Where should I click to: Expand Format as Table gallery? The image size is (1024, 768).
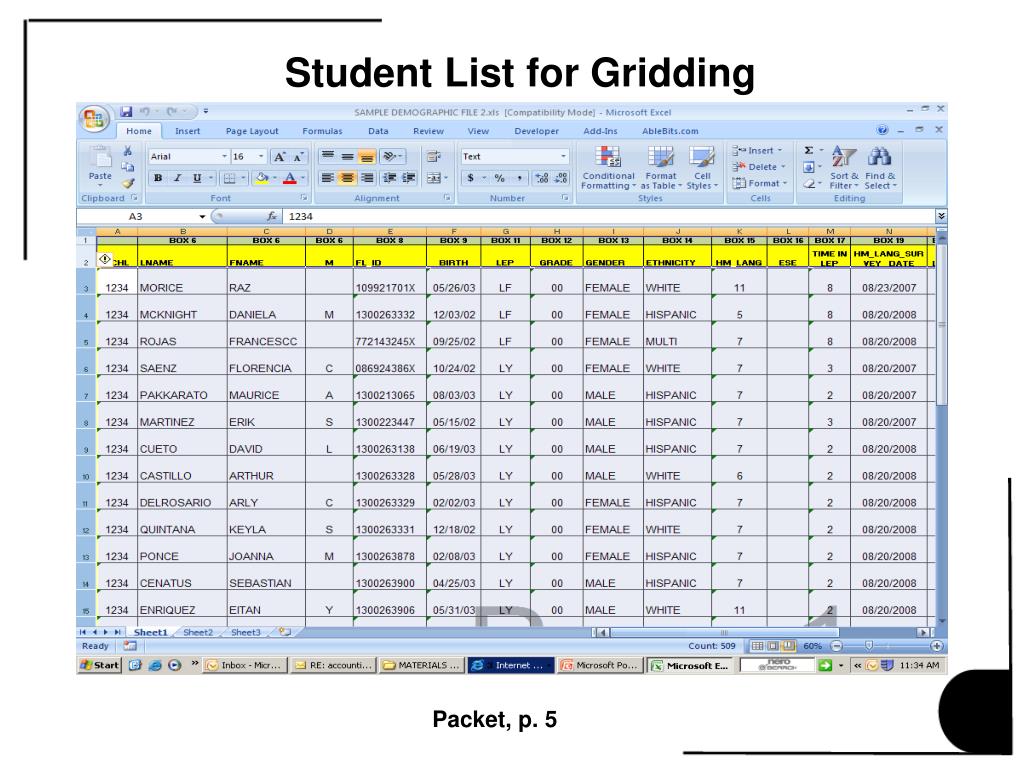click(661, 168)
